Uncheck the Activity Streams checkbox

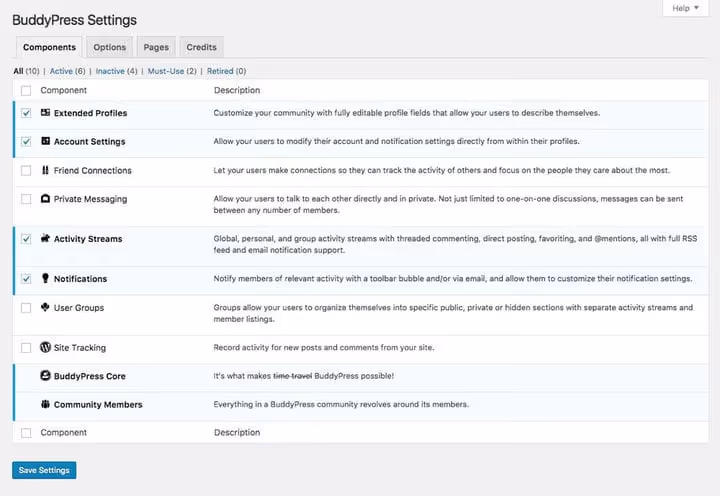pyautogui.click(x=26, y=239)
